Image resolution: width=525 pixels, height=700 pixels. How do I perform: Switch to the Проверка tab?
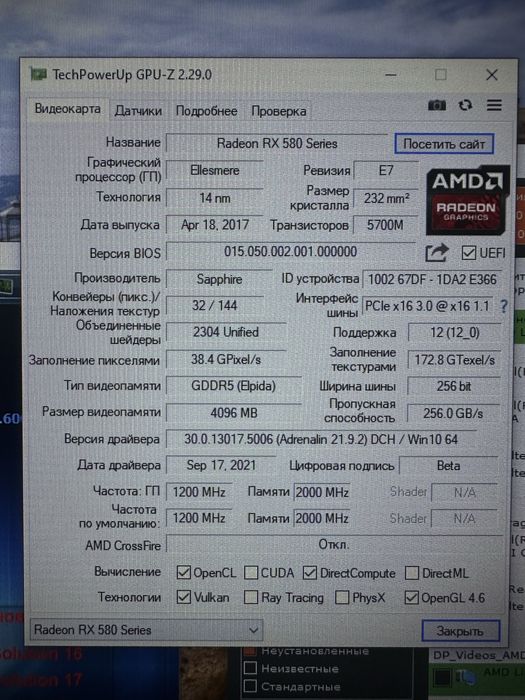pos(279,111)
